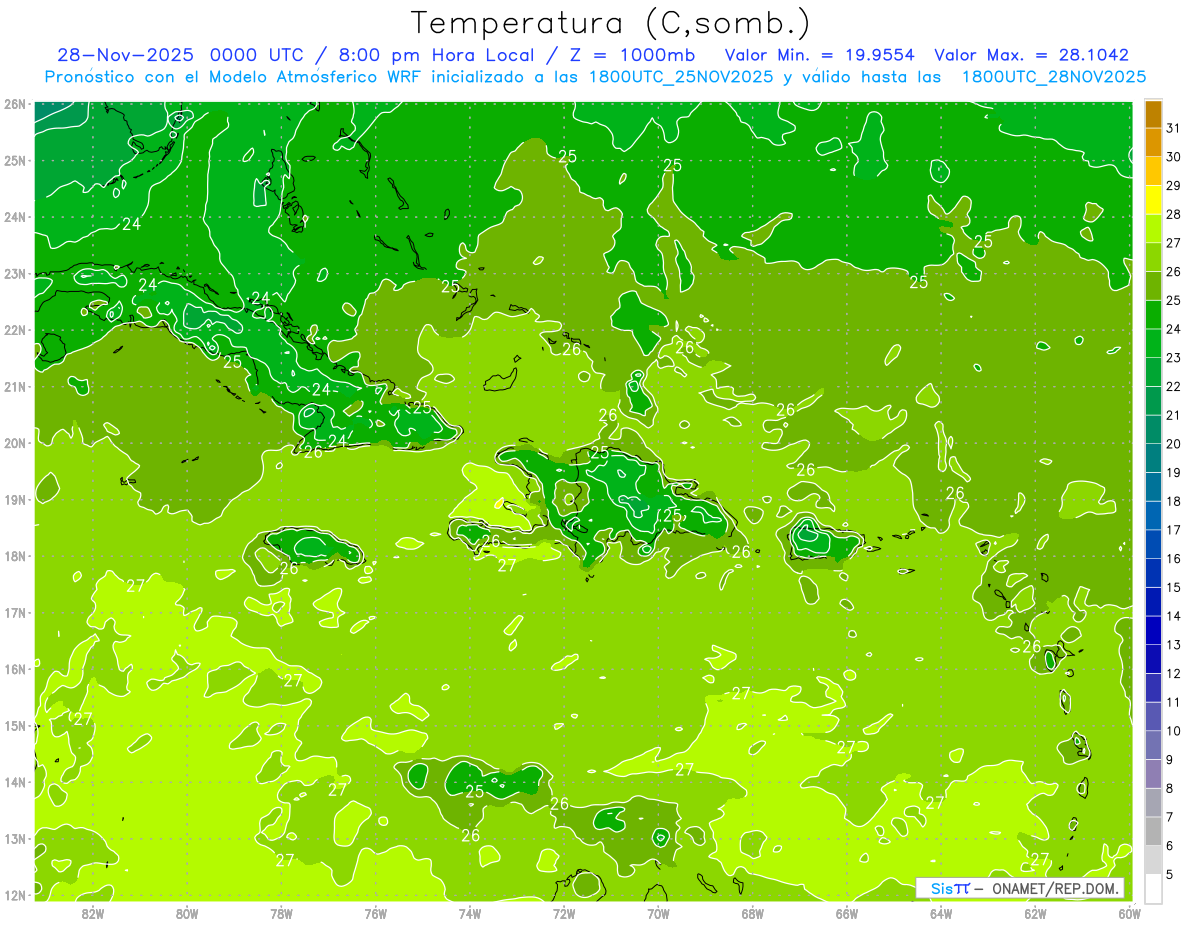This screenshot has width=1200, height=927.
Task: Click the 70W longitude axis label
Action: [x=658, y=913]
